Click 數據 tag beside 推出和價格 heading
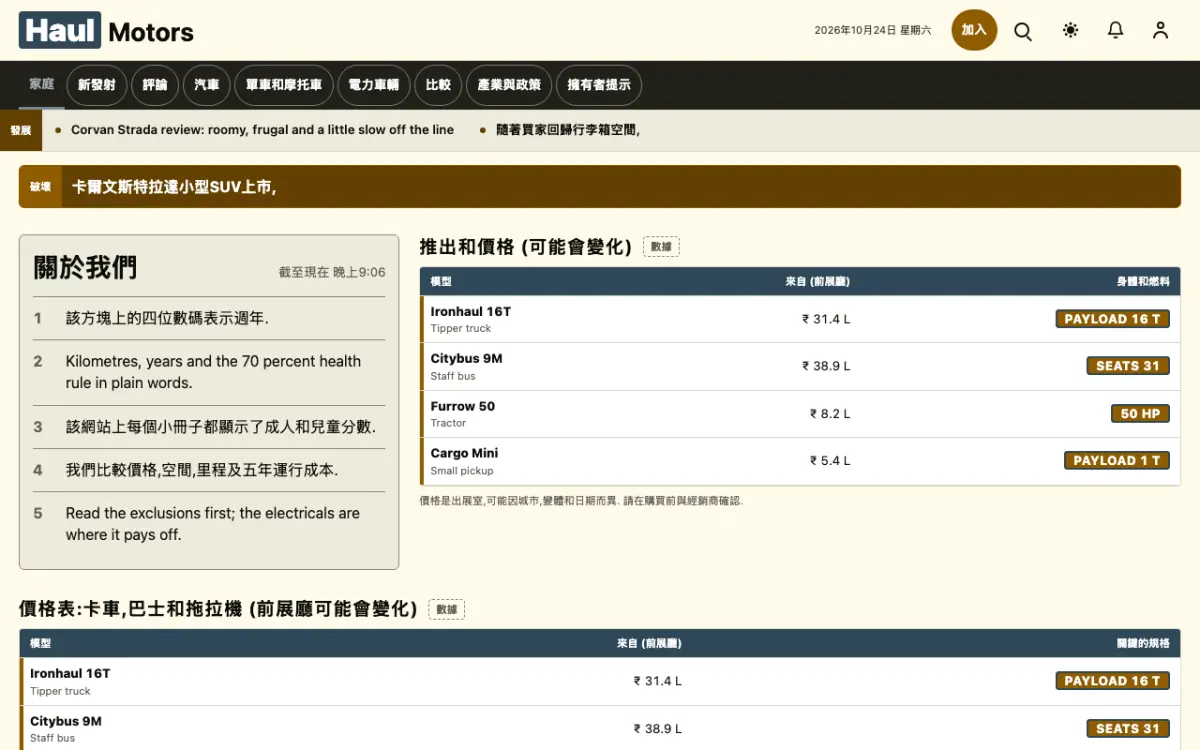This screenshot has height=750, width=1200. [x=661, y=247]
